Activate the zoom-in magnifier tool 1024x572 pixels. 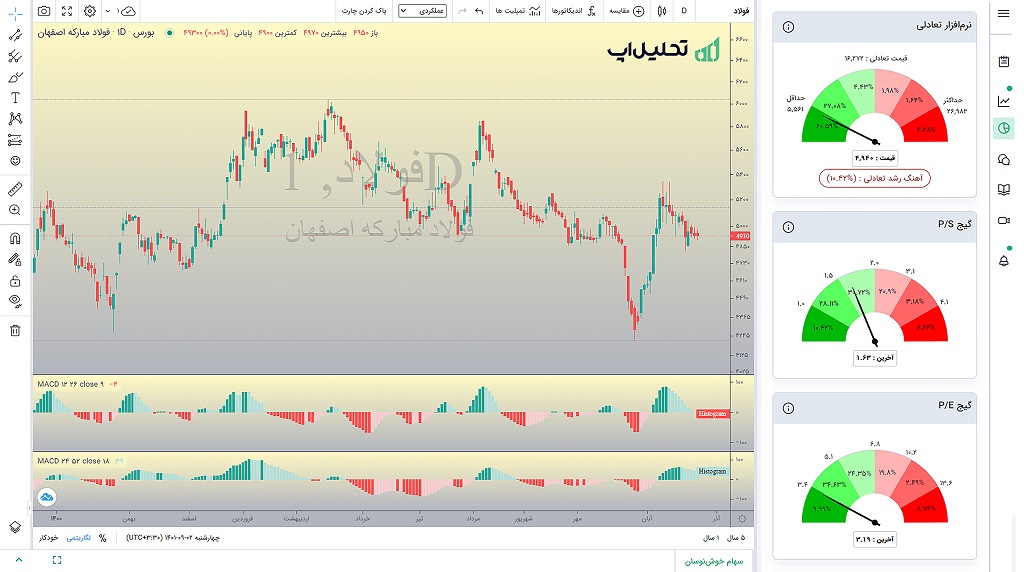tap(15, 210)
